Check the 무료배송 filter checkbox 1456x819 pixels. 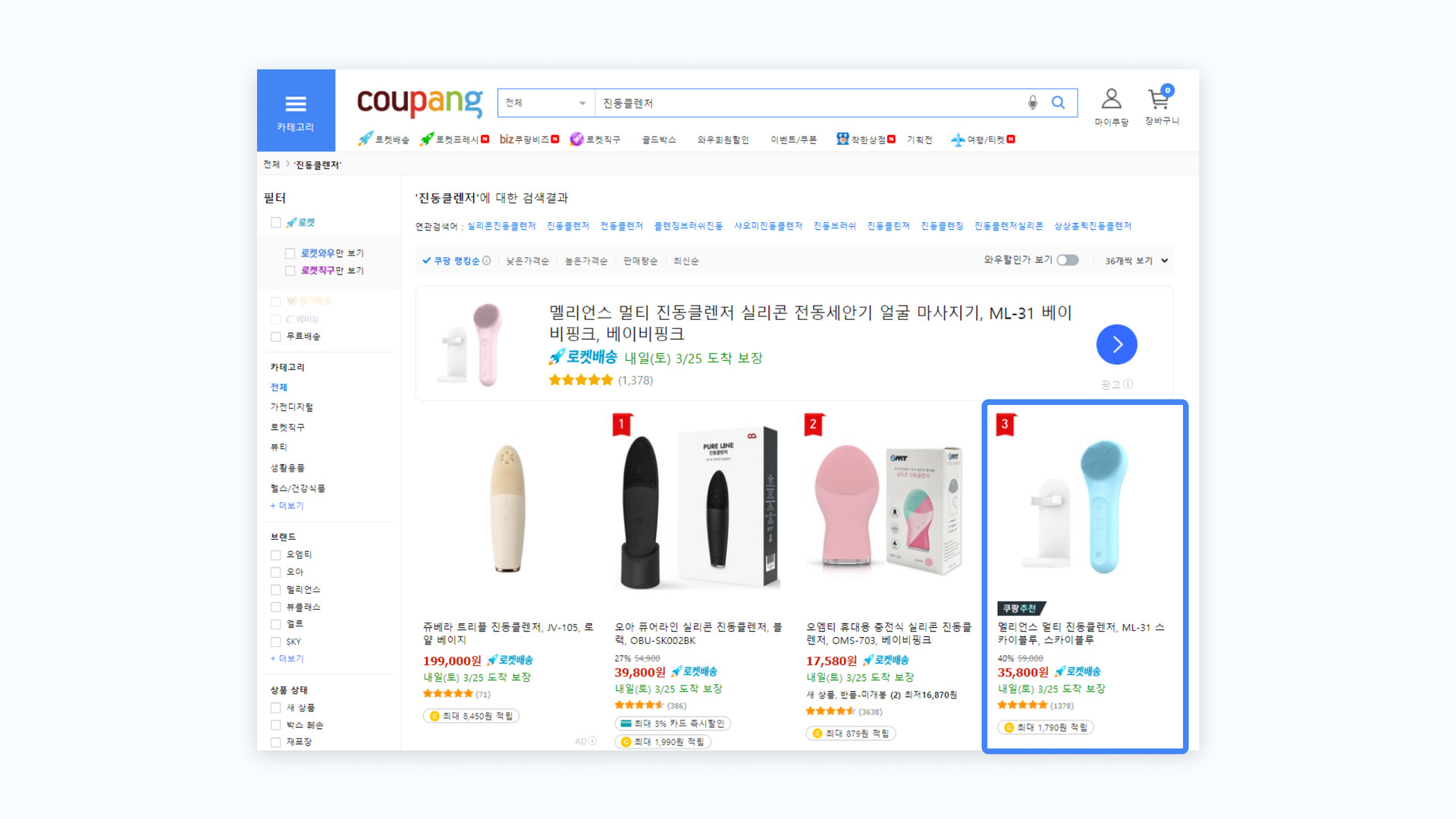coord(276,337)
